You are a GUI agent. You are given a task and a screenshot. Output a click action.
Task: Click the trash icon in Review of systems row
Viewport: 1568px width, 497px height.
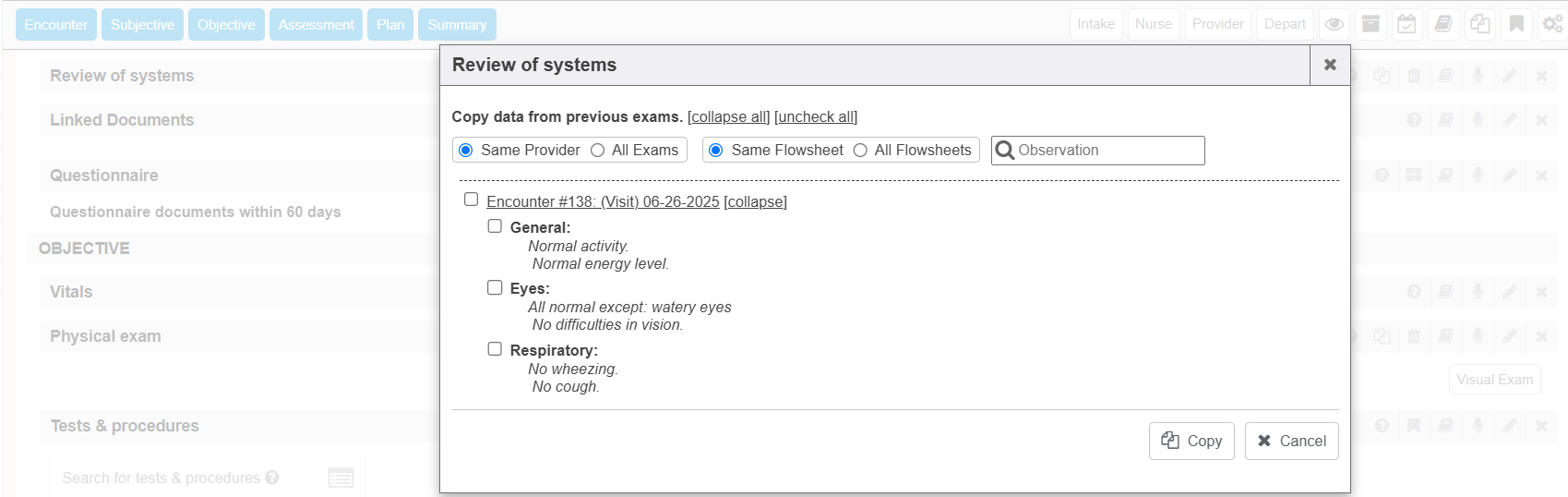(1414, 76)
